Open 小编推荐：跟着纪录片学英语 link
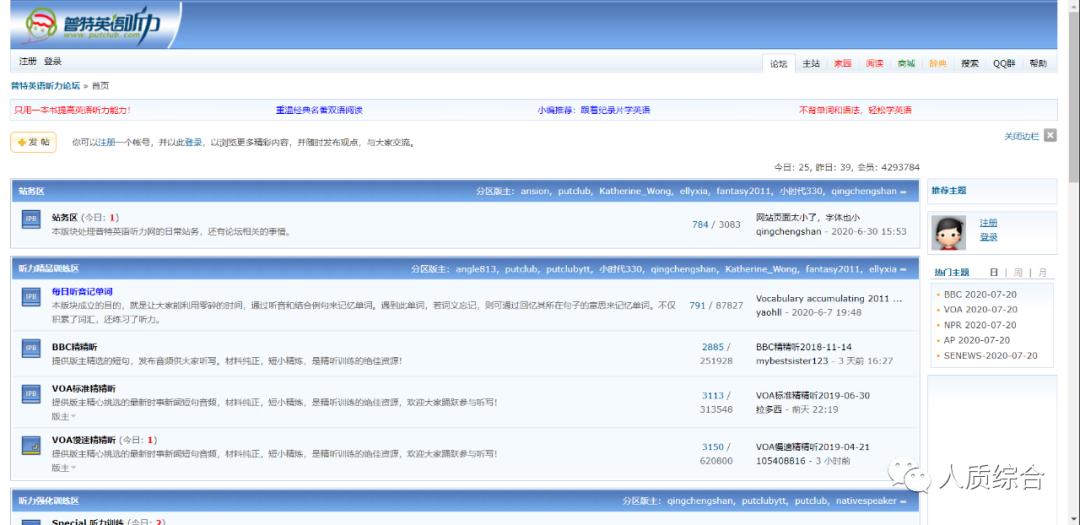1080x525 pixels. pyautogui.click(x=594, y=110)
